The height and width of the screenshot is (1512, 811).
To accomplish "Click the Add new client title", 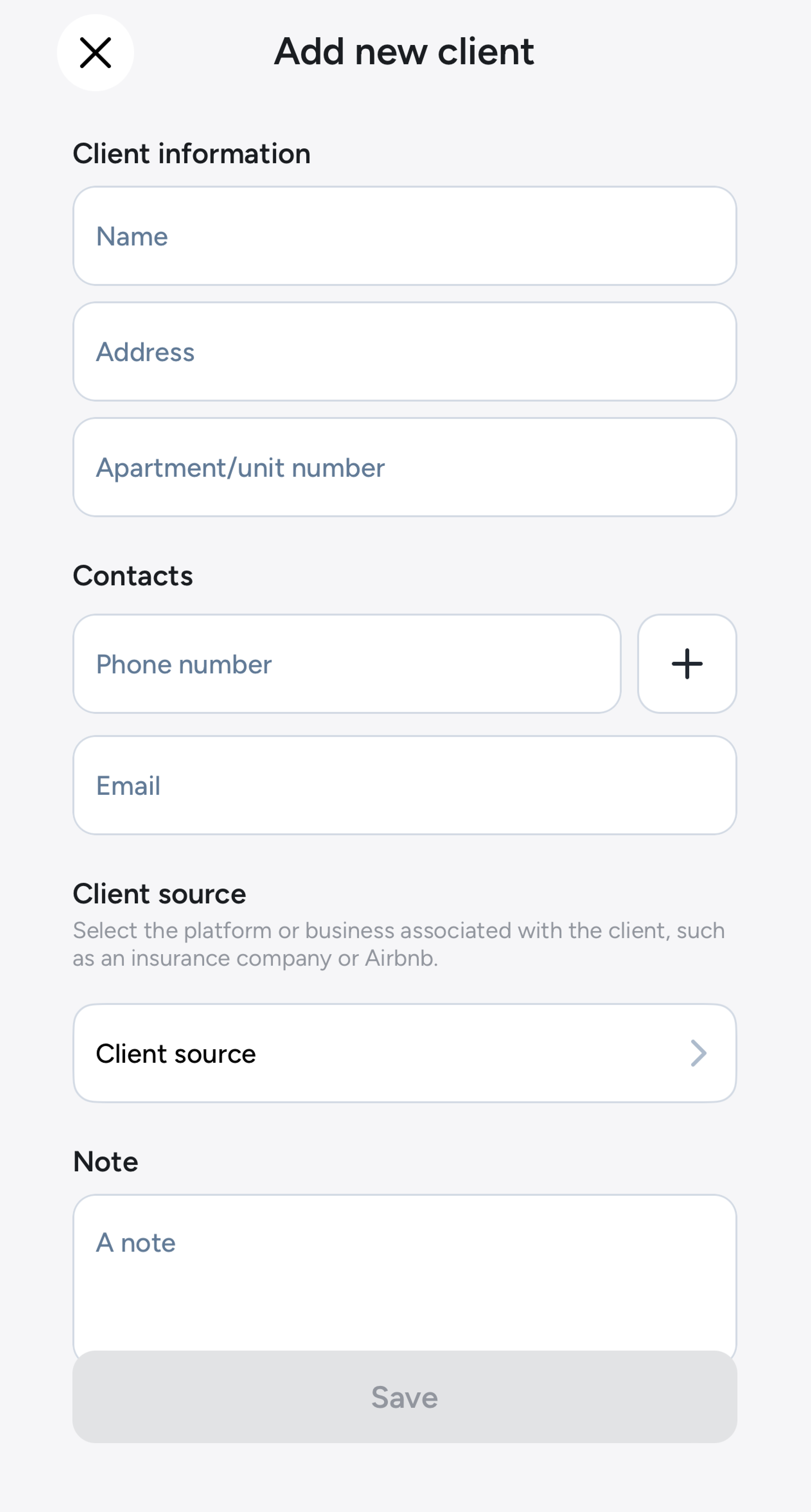I will [x=404, y=52].
